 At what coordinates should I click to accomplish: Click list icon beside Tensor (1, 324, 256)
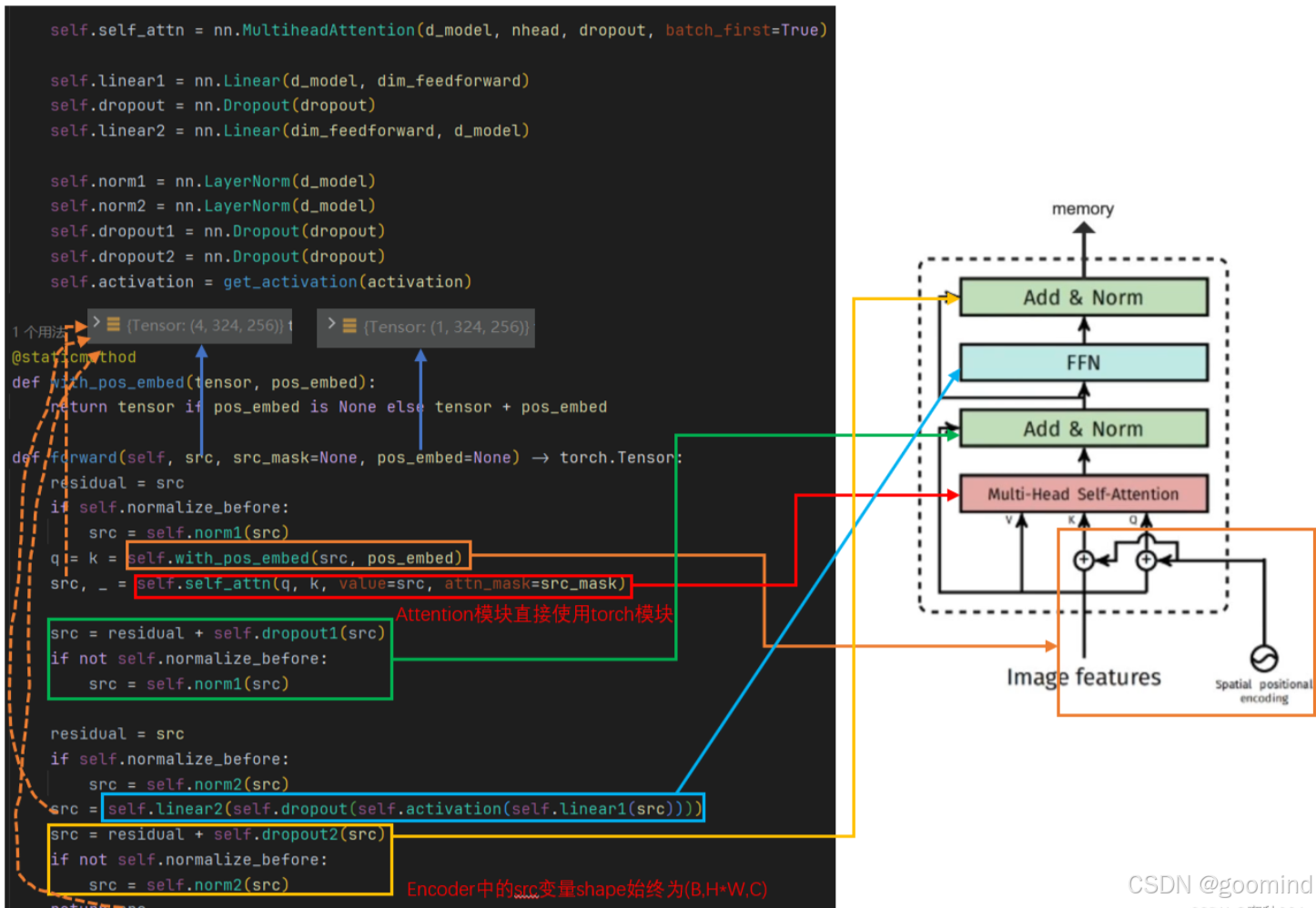point(349,326)
